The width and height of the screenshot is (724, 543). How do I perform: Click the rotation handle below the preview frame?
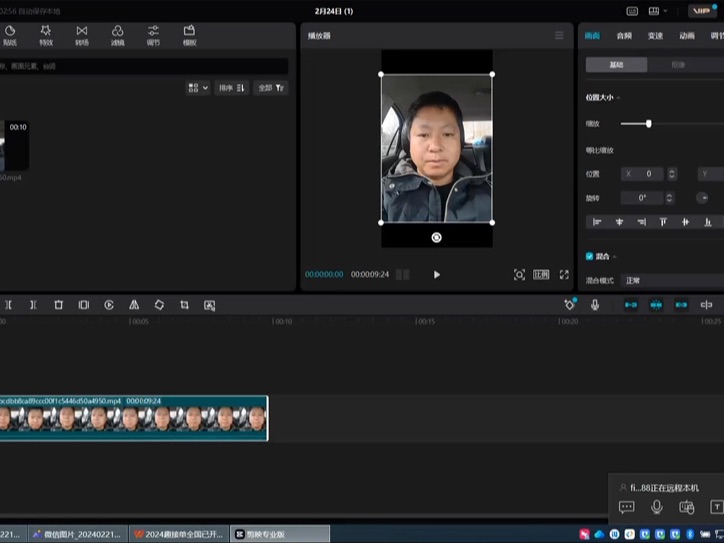click(x=436, y=237)
